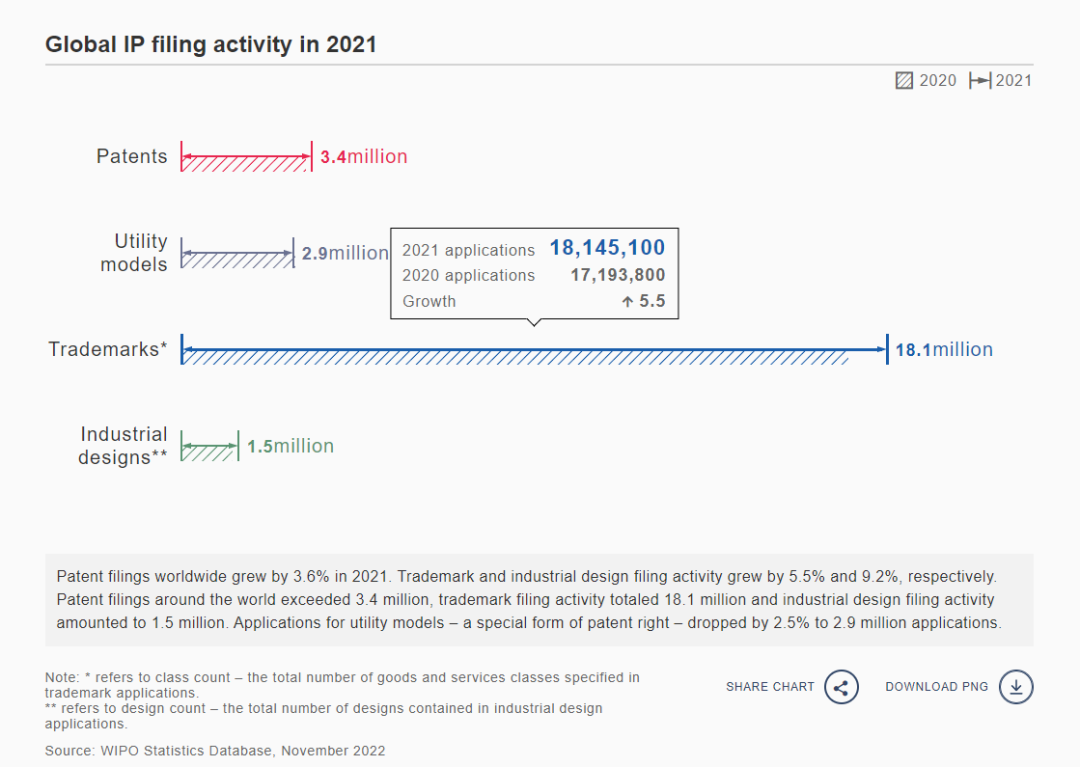The width and height of the screenshot is (1080, 767).
Task: Toggle the 2020 hatched legend icon
Action: [x=904, y=80]
